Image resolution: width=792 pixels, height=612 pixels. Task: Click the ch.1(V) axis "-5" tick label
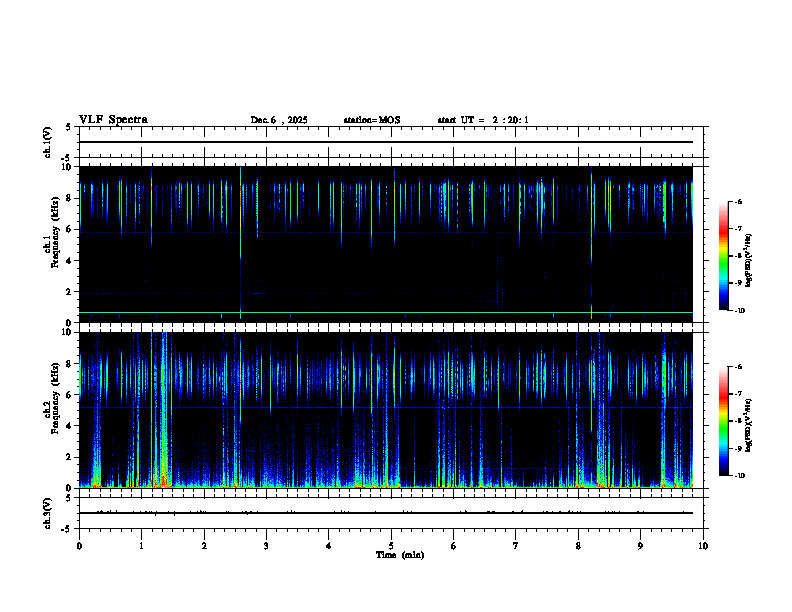(x=66, y=158)
